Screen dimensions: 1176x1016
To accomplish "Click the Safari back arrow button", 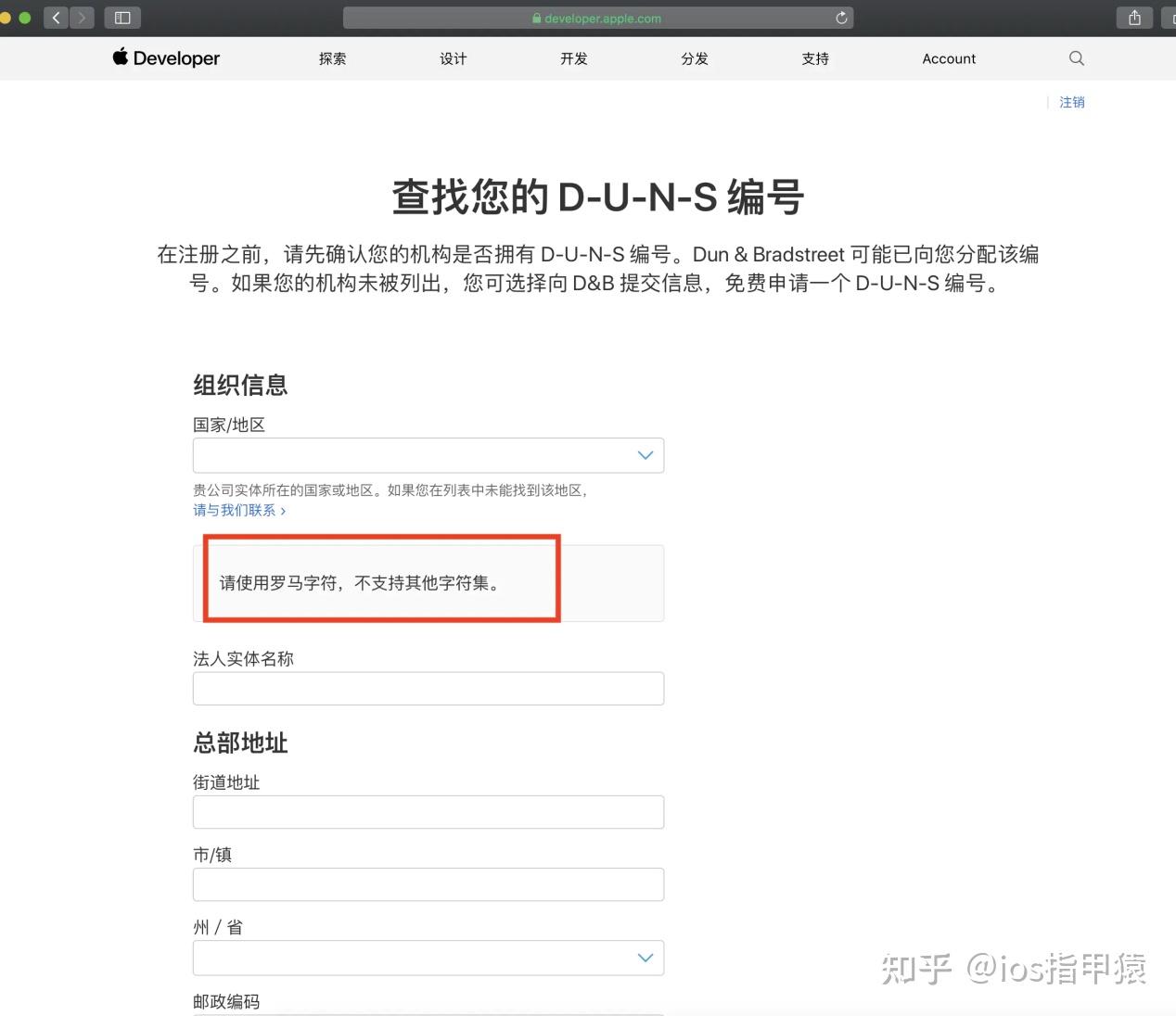I will (56, 18).
